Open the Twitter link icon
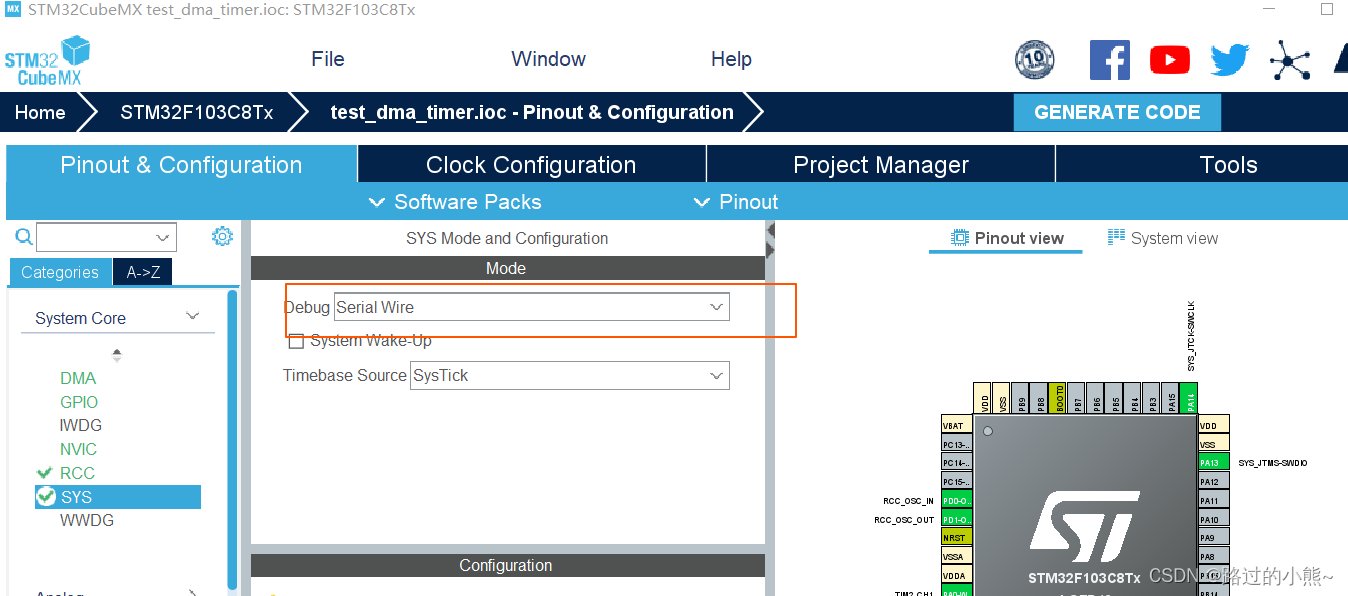 1229,60
